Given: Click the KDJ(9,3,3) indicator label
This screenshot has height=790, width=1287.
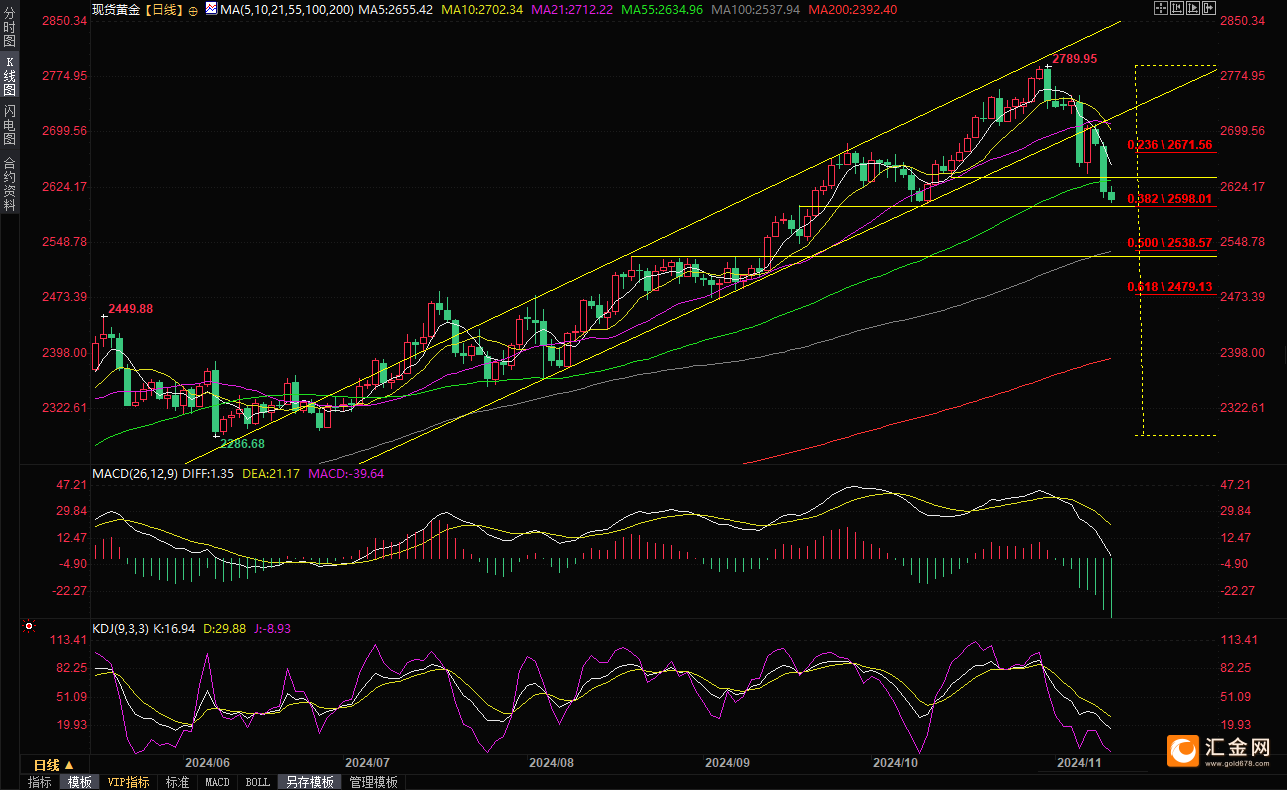Looking at the screenshot, I should 120,628.
